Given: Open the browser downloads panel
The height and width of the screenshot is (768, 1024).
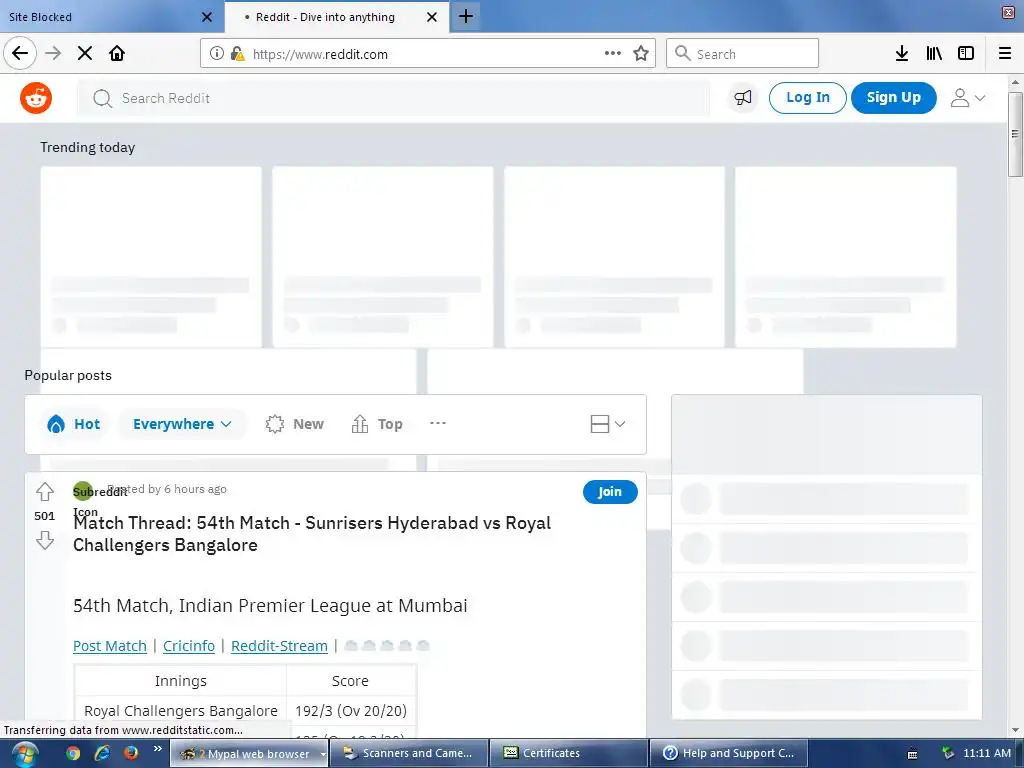Looking at the screenshot, I should [902, 54].
